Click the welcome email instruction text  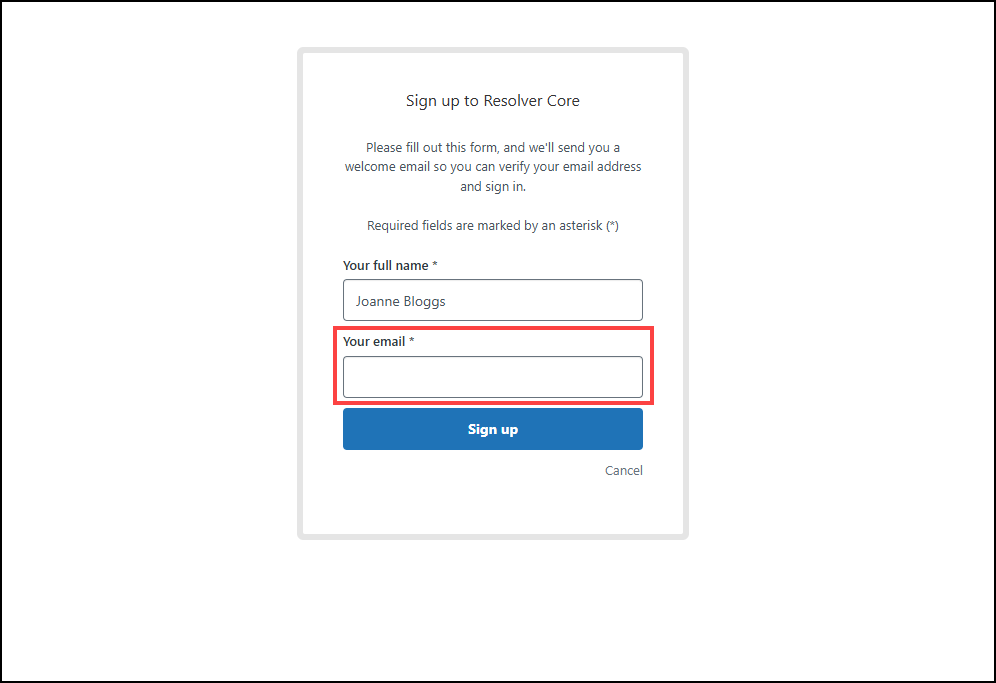pyautogui.click(x=492, y=166)
